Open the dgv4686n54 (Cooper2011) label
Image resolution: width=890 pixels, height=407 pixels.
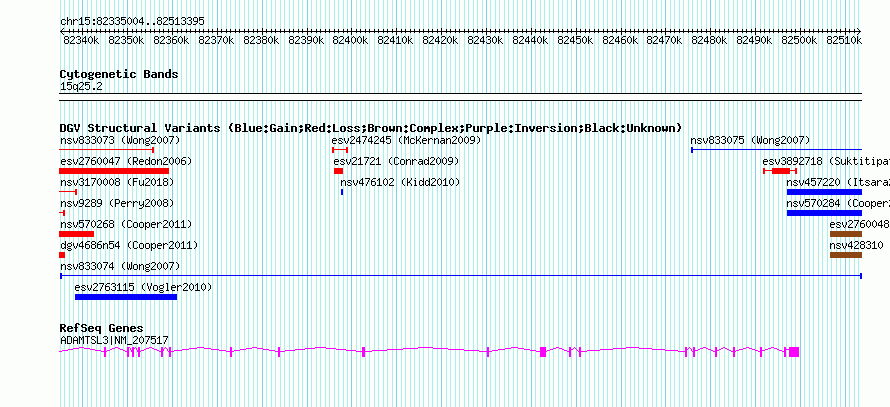[129, 245]
